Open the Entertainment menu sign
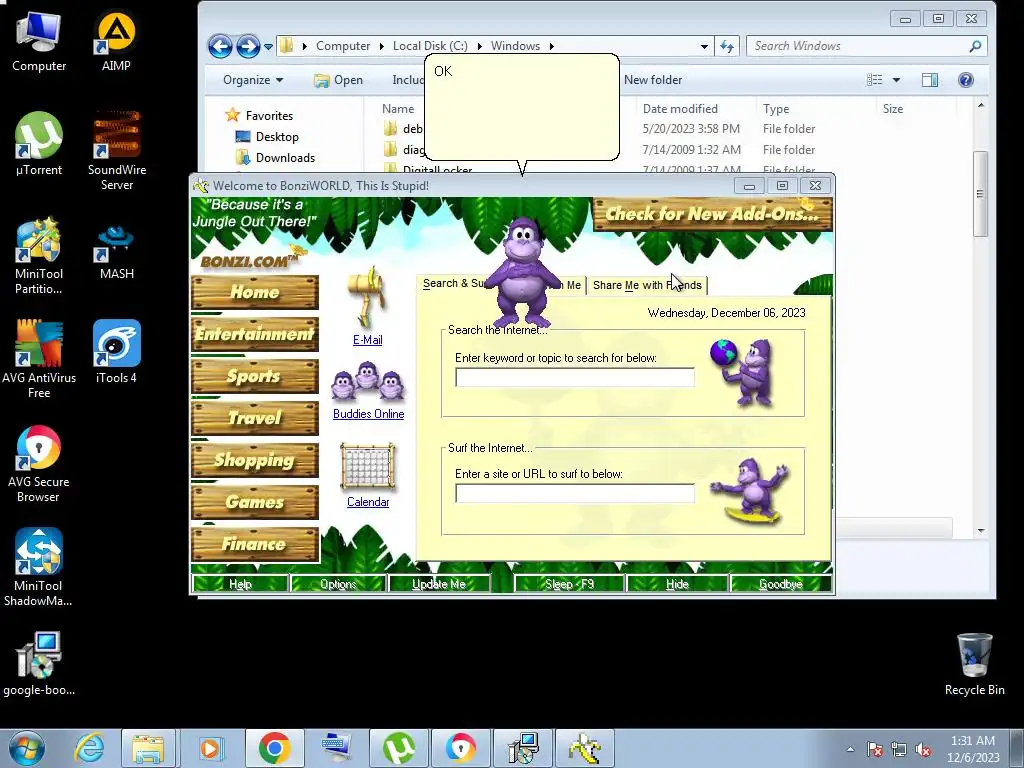 pos(255,334)
